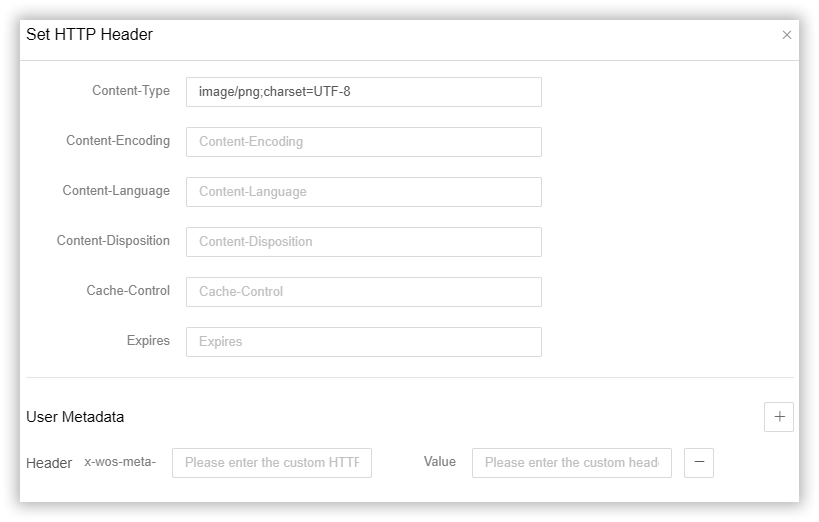The image size is (819, 522).
Task: Select the Content-Language input field
Action: click(x=363, y=192)
